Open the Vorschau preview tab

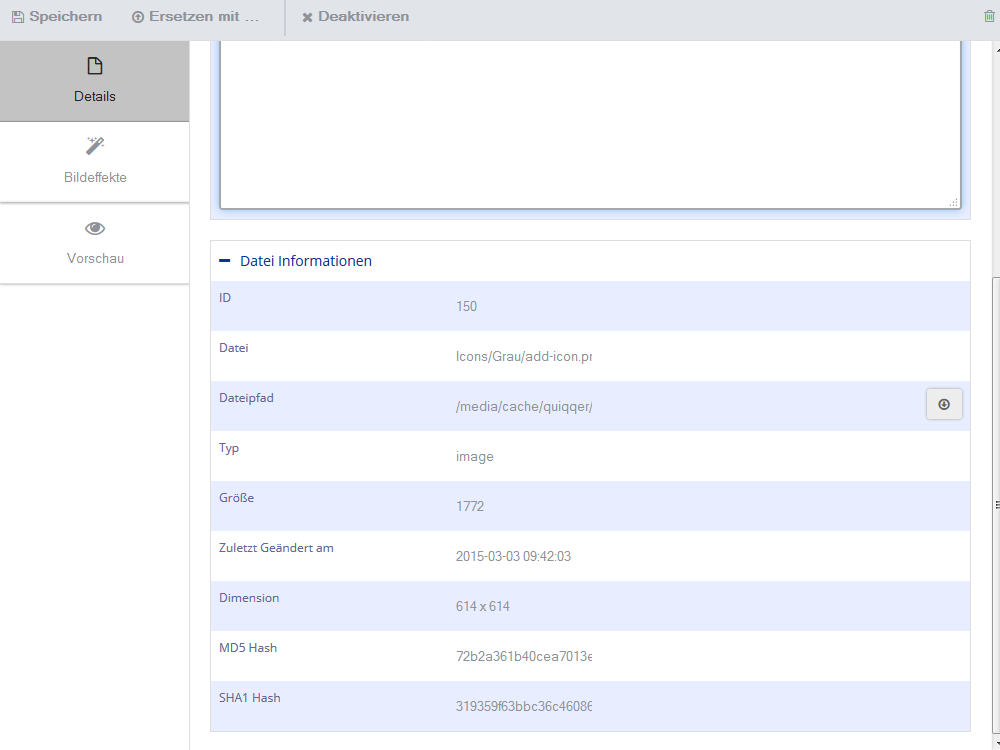pyautogui.click(x=94, y=243)
